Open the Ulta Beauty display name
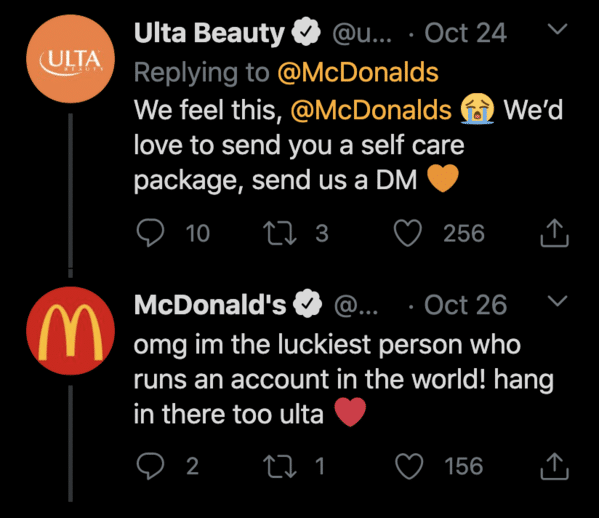 pos(209,33)
